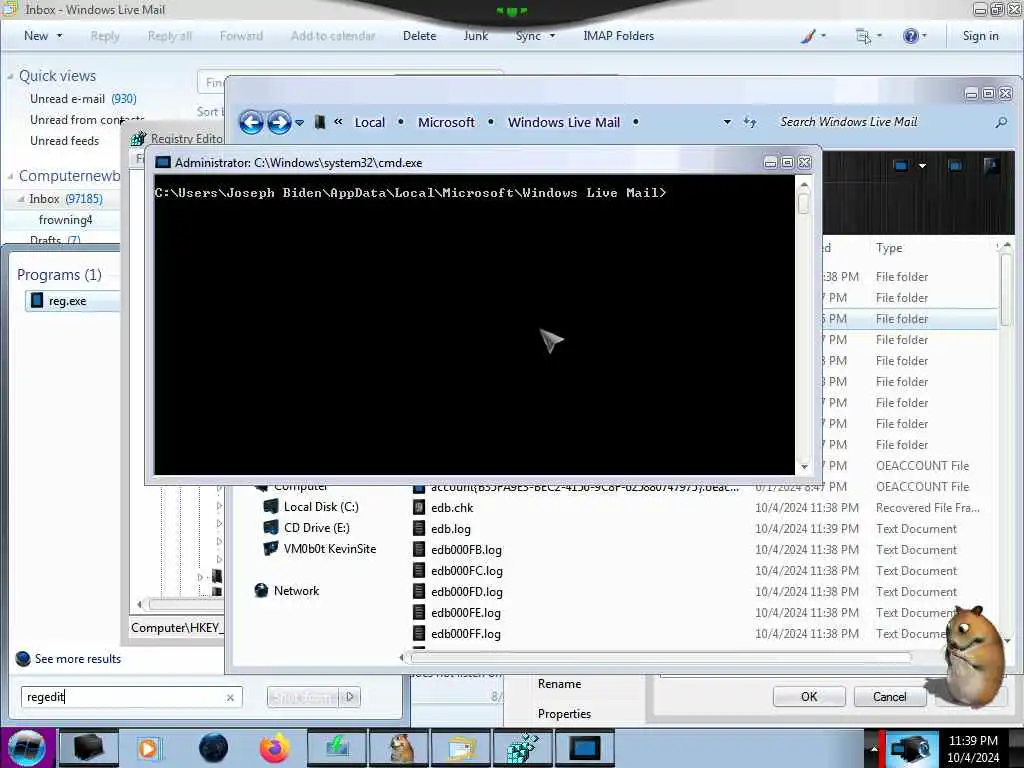This screenshot has height=768, width=1024.
Task: Open the Unread feeds quick view
Action: click(65, 140)
